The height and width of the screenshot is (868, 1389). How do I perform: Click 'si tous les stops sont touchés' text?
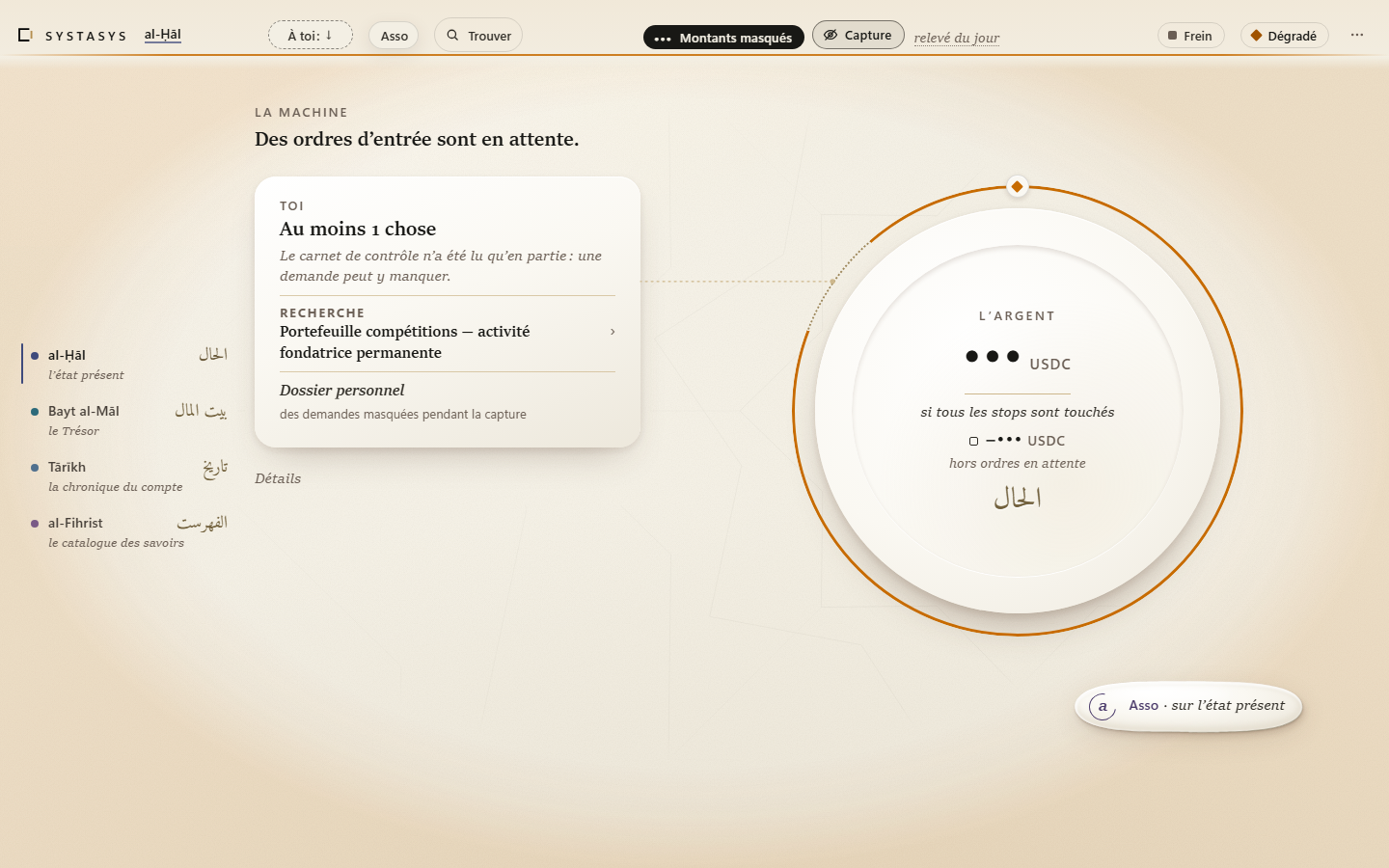coord(1018,412)
